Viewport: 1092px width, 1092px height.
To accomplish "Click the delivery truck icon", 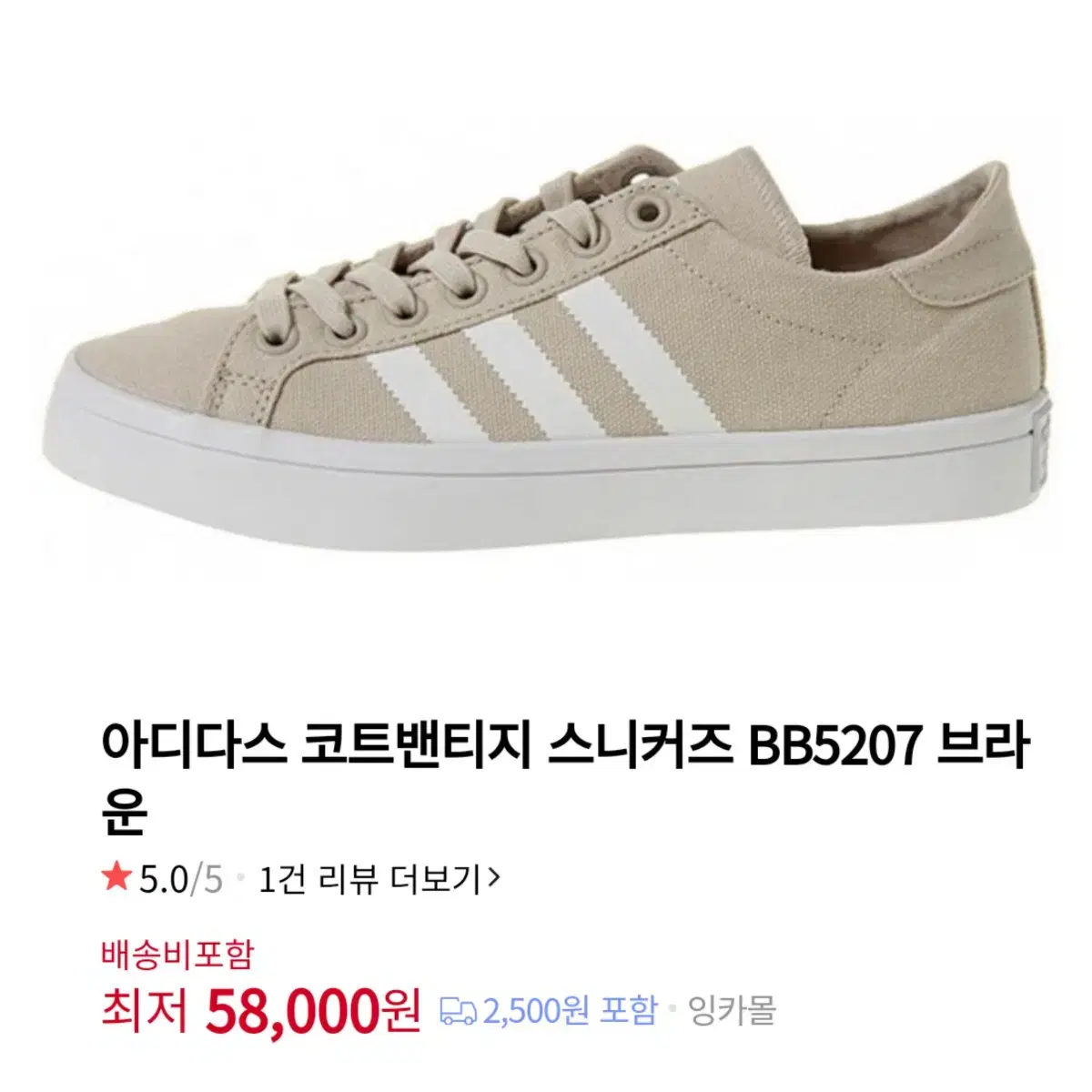I will pyautogui.click(x=459, y=1012).
